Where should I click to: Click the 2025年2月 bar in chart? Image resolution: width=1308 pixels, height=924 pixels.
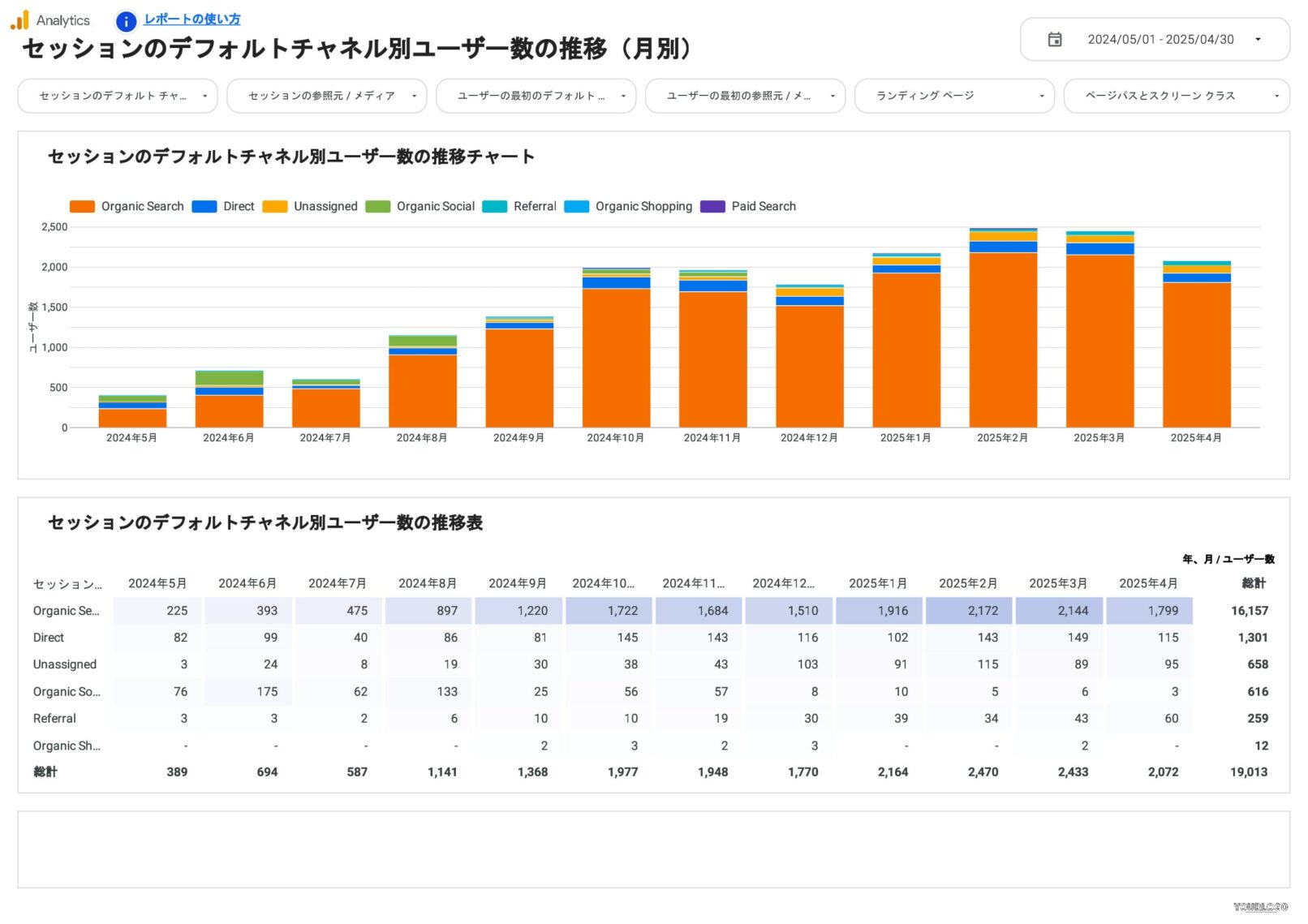1003,339
